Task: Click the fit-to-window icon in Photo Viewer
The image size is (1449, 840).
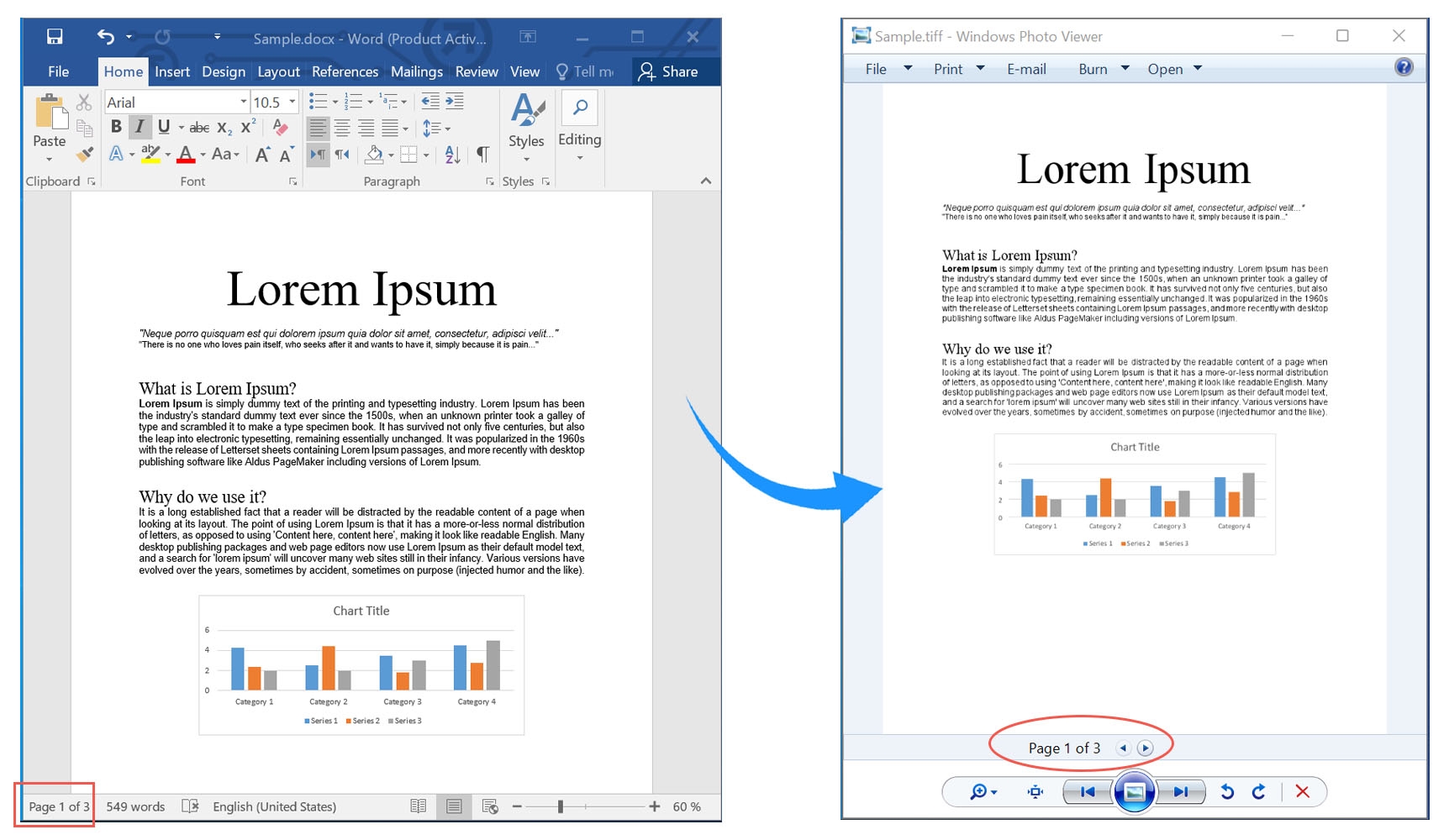Action: 1034,791
